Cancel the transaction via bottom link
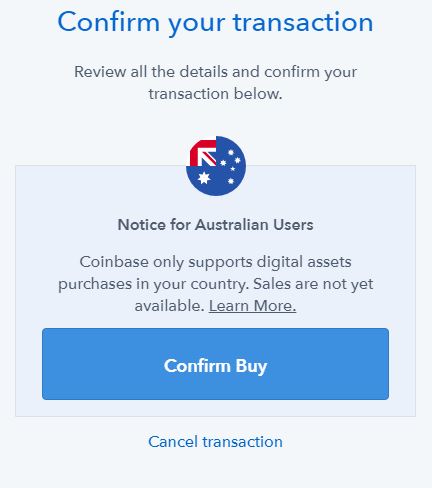432x488 pixels. pyautogui.click(x=215, y=442)
